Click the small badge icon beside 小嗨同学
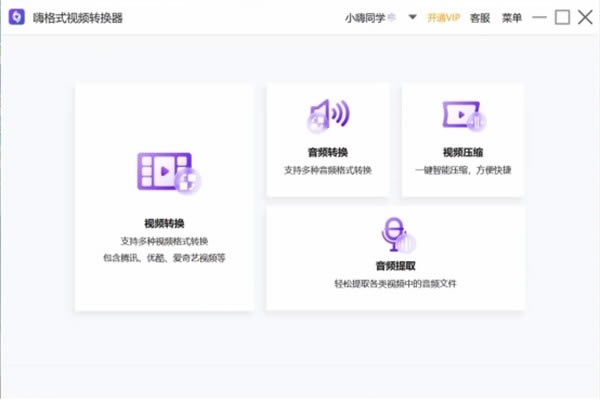 click(x=392, y=17)
